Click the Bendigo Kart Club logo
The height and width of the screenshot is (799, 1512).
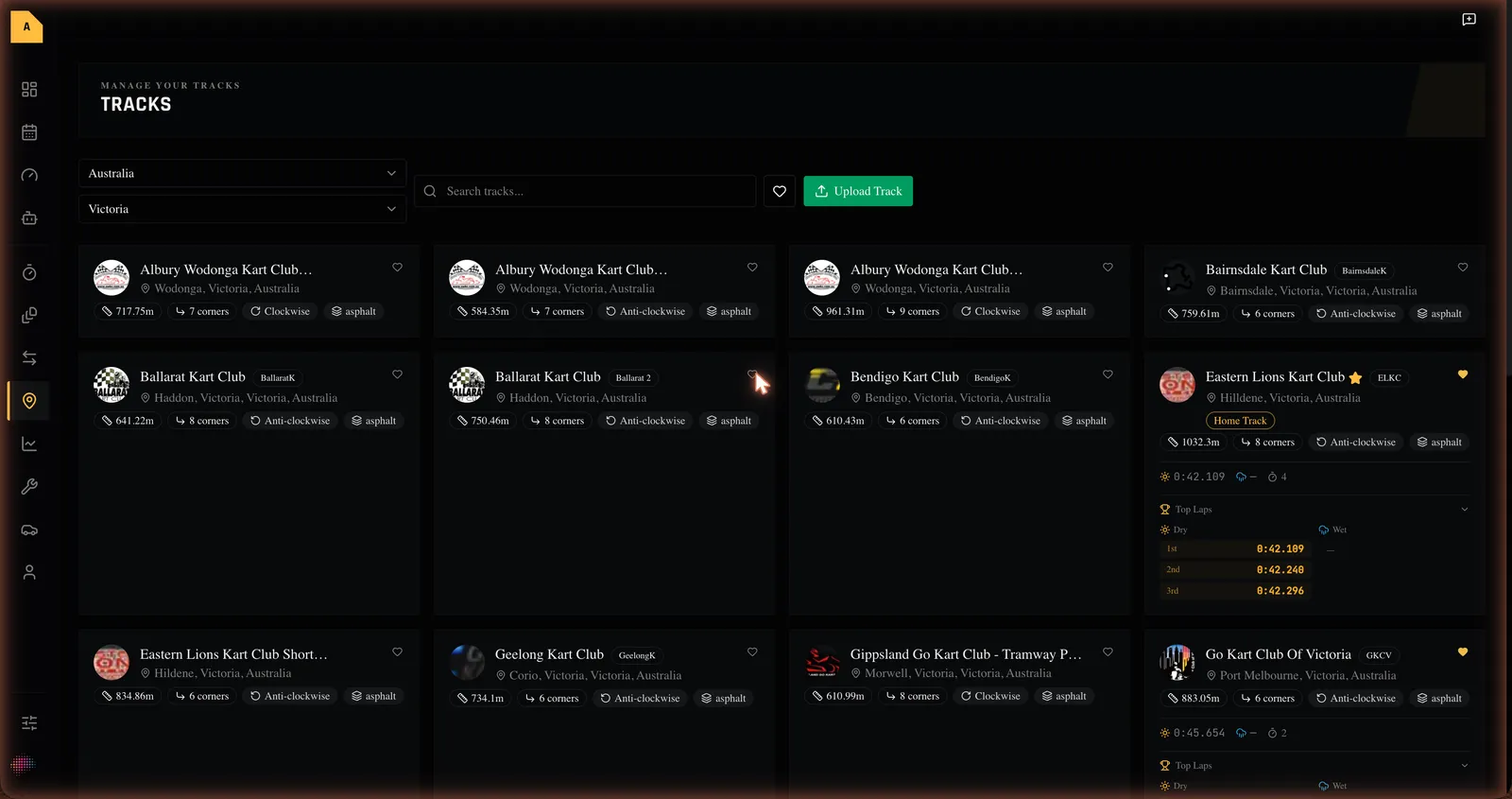click(822, 385)
